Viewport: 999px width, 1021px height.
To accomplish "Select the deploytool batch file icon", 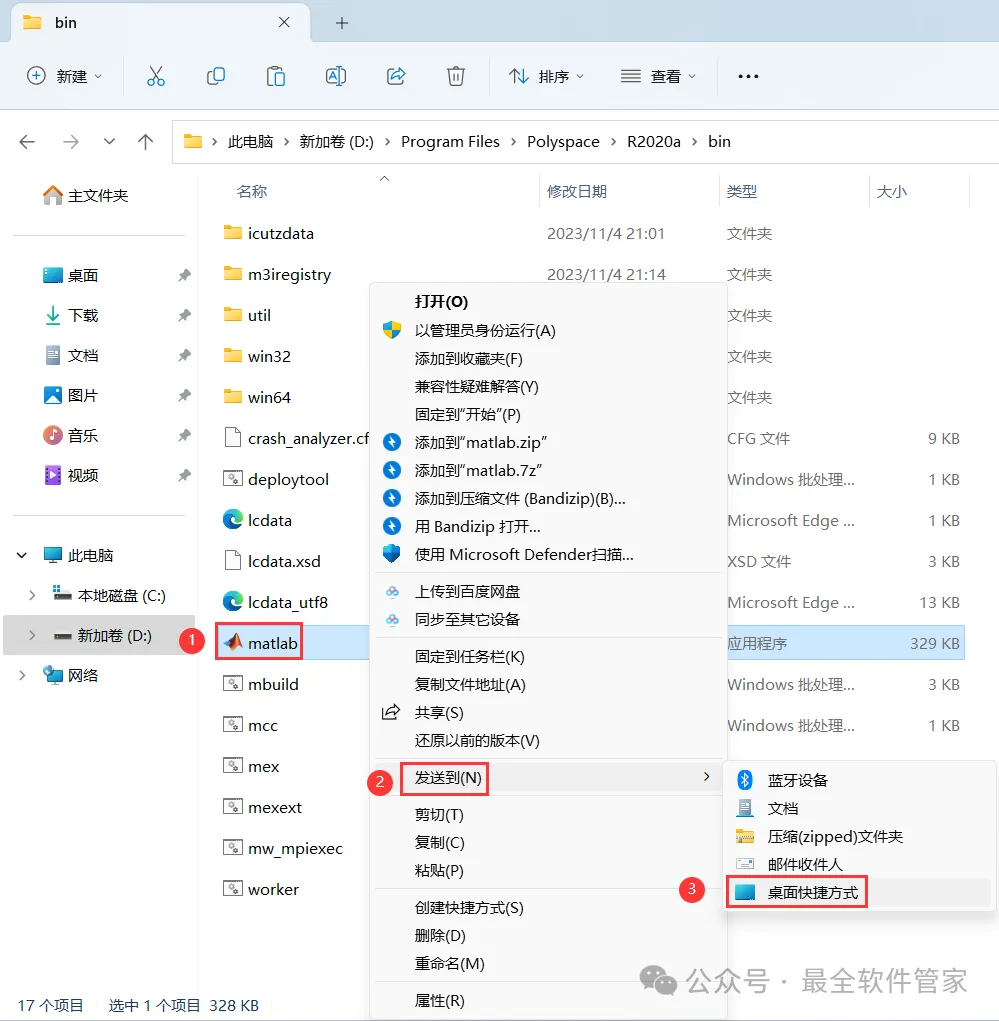I will tap(232, 479).
